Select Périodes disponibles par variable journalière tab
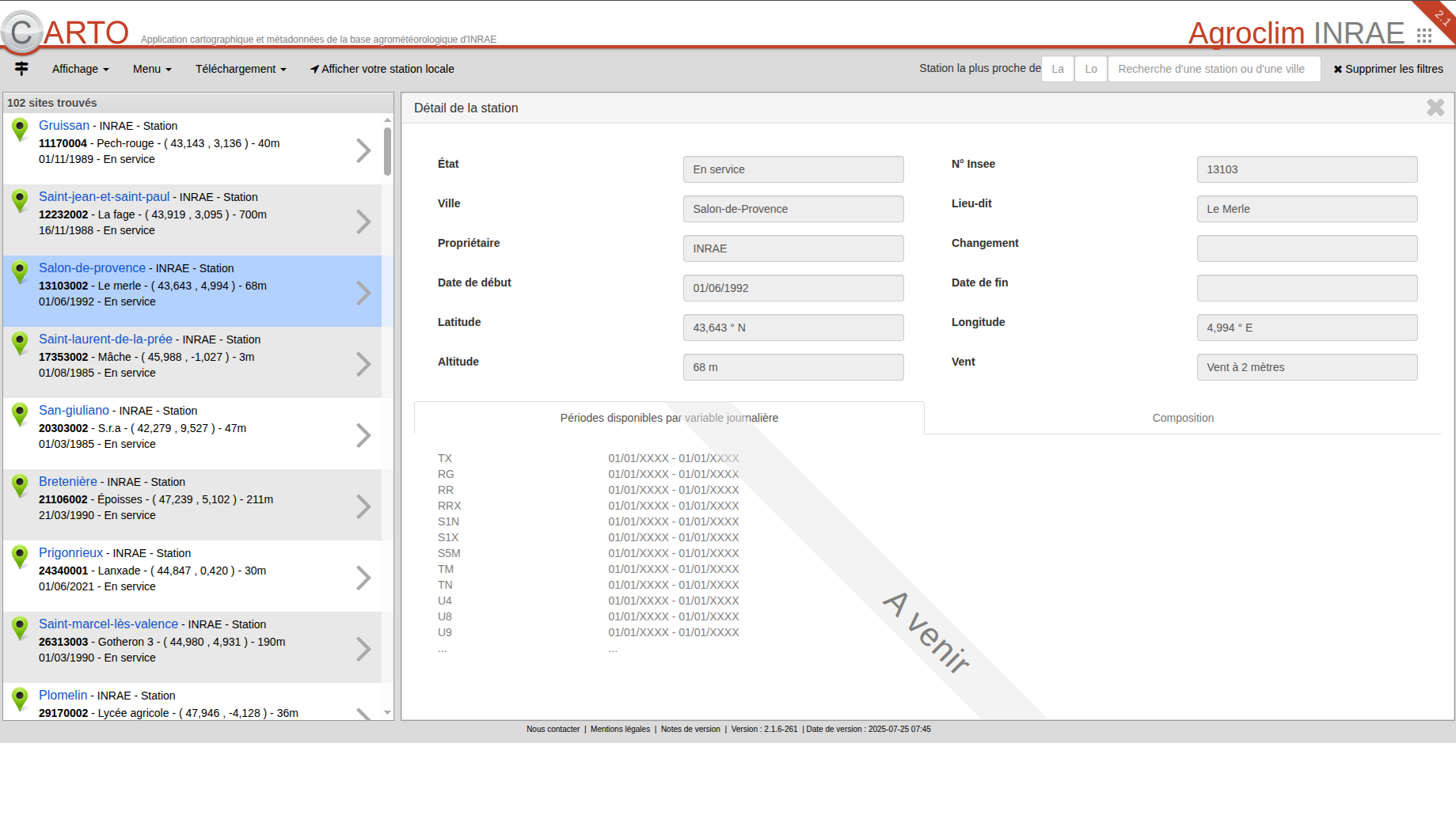Image resolution: width=1456 pixels, height=838 pixels. pos(668,418)
